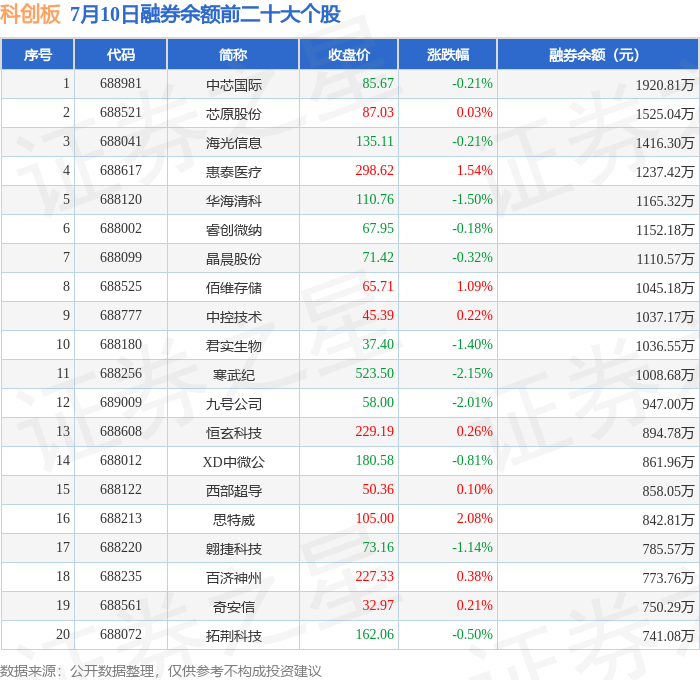
Task: Click closing price 37.40
Action: (378, 344)
